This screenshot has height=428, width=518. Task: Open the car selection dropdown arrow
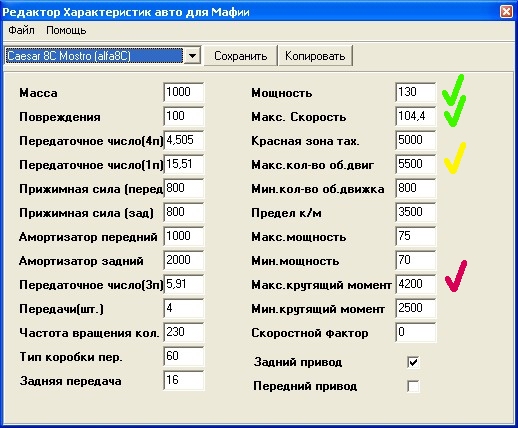192,55
